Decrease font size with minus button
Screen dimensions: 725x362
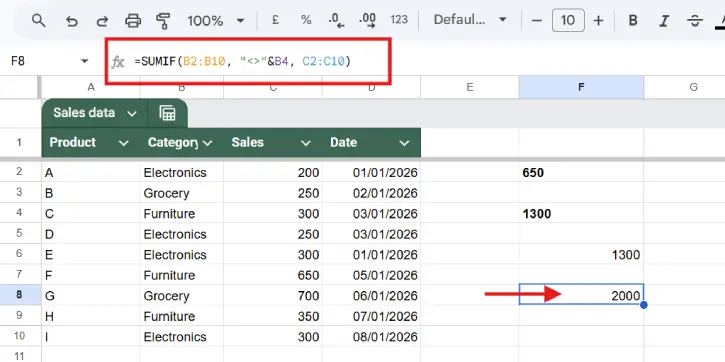pos(536,21)
